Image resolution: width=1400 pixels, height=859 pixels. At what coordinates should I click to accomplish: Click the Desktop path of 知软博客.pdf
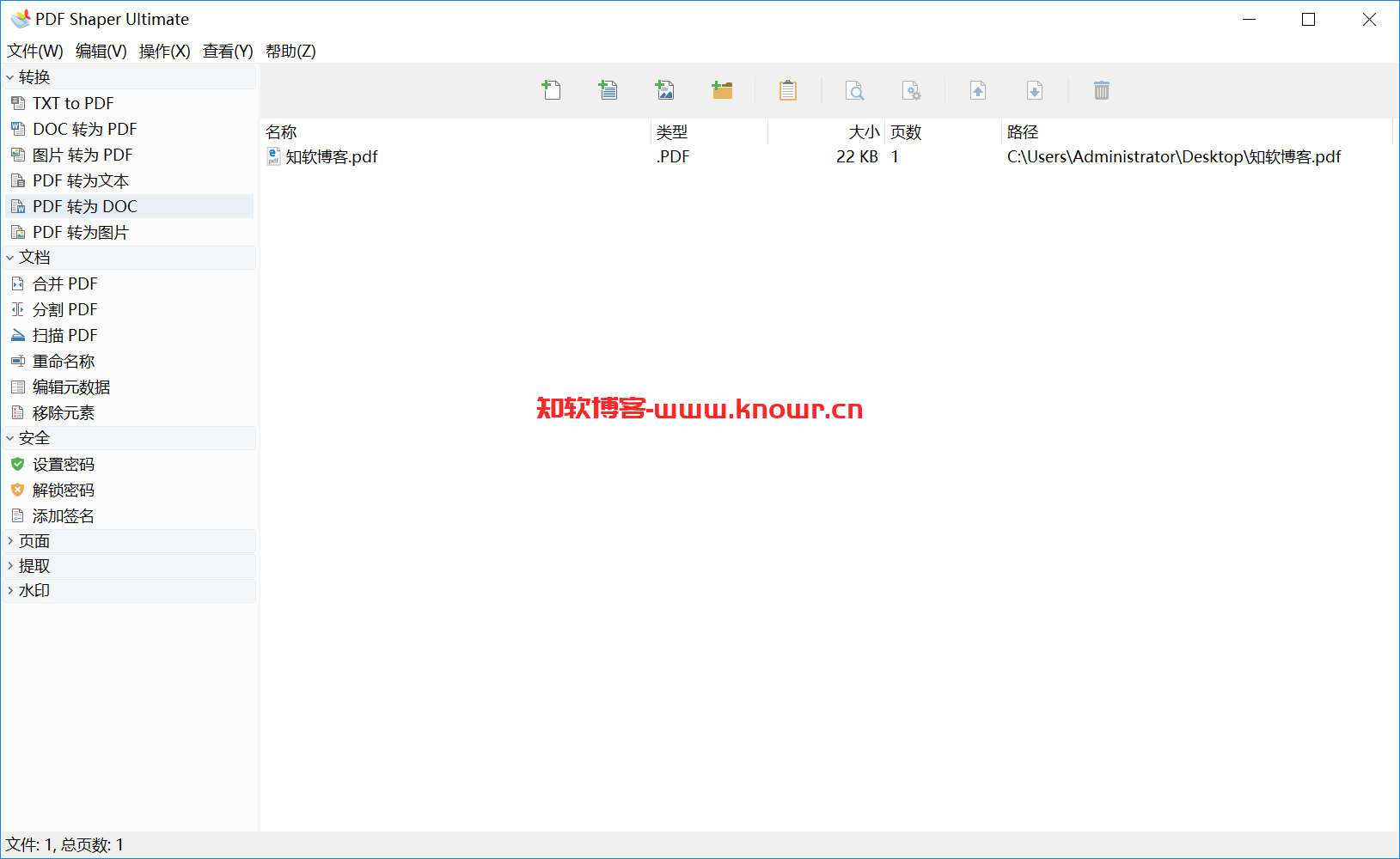1174,156
